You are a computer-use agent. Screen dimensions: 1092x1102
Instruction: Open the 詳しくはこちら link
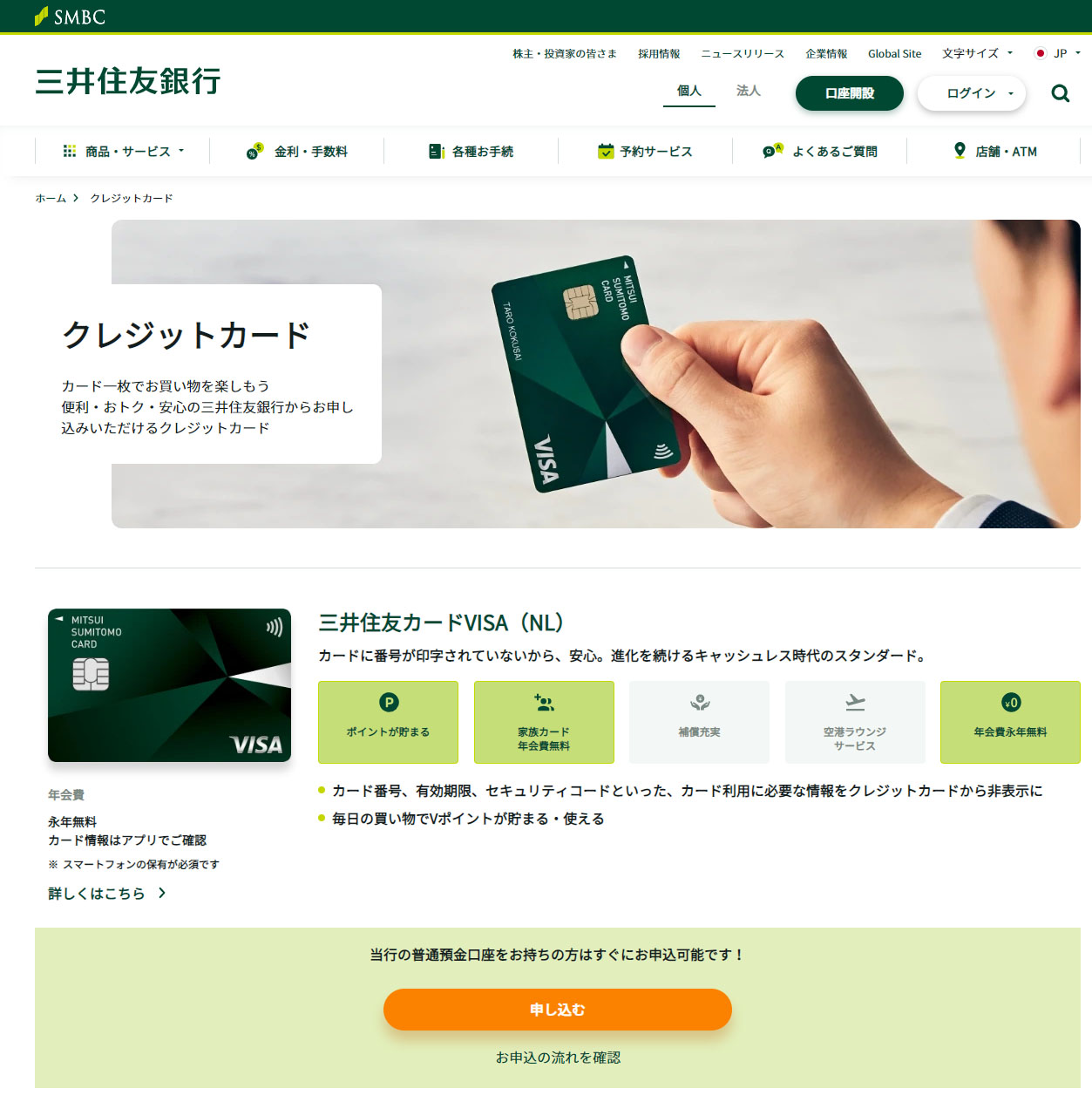(106, 894)
